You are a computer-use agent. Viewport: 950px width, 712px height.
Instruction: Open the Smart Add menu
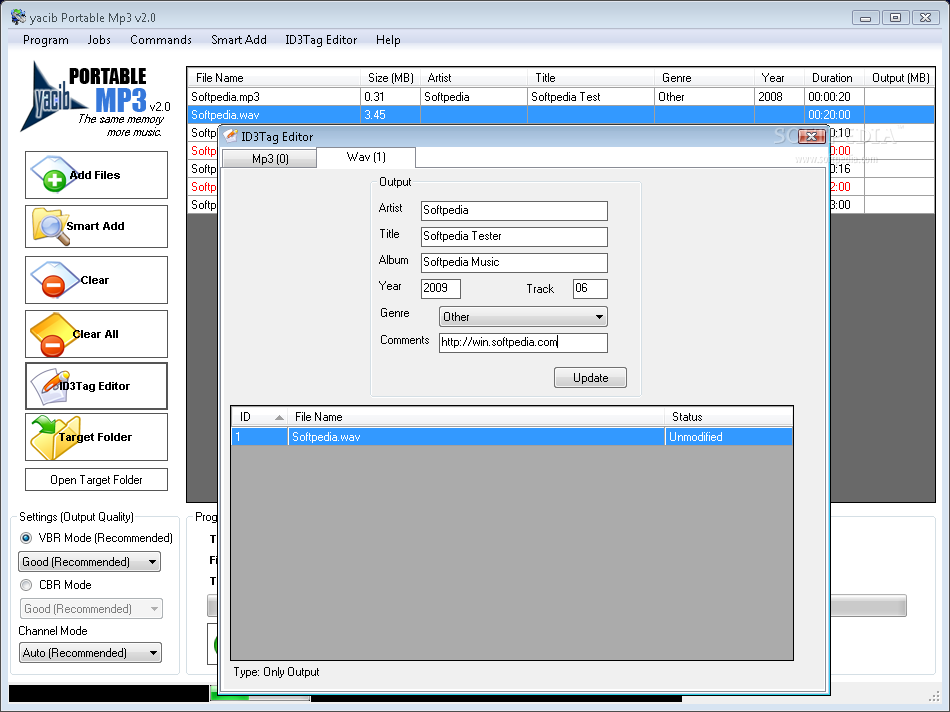click(239, 40)
